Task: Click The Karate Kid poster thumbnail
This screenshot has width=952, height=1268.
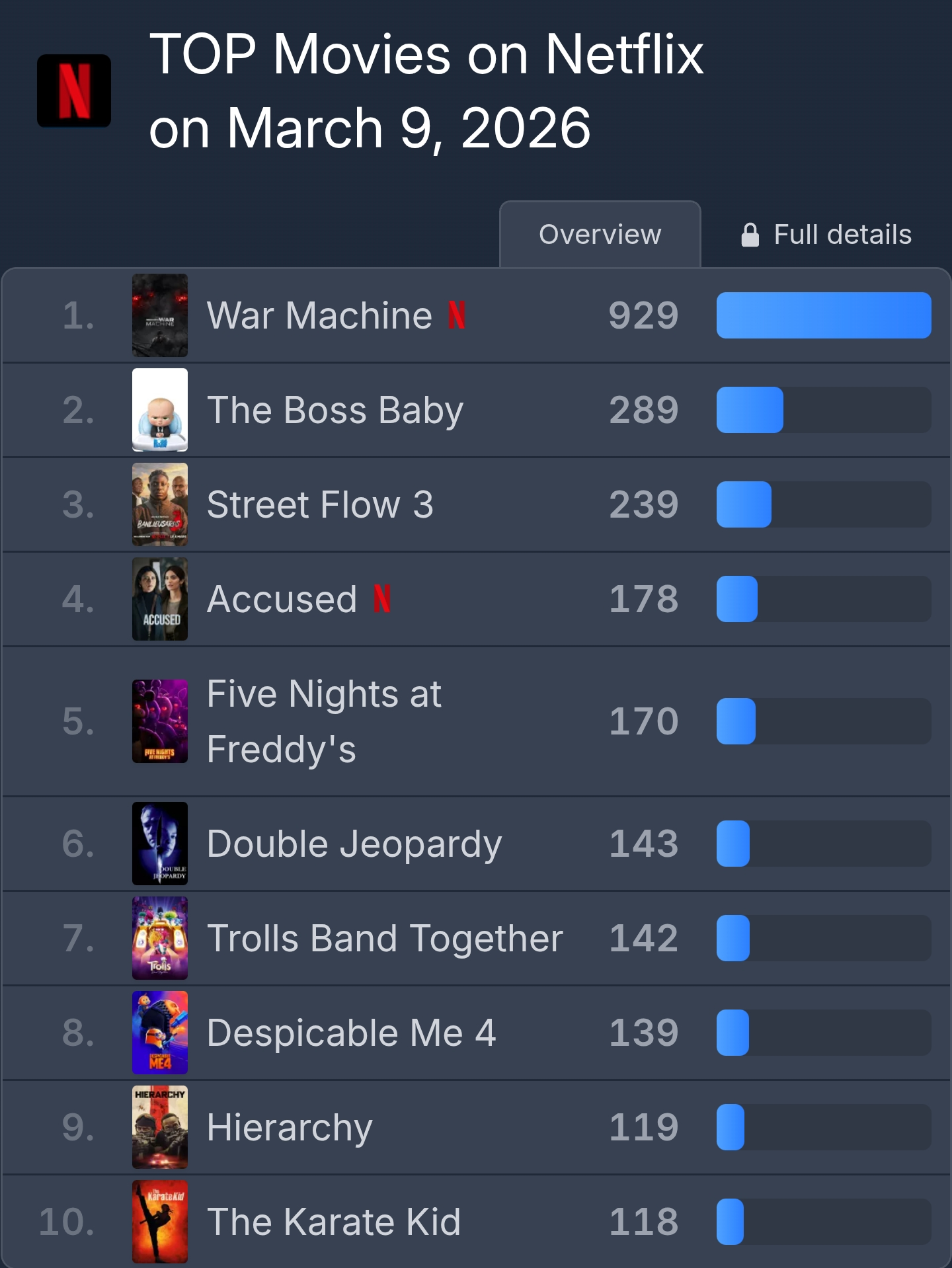Action: 160,1222
